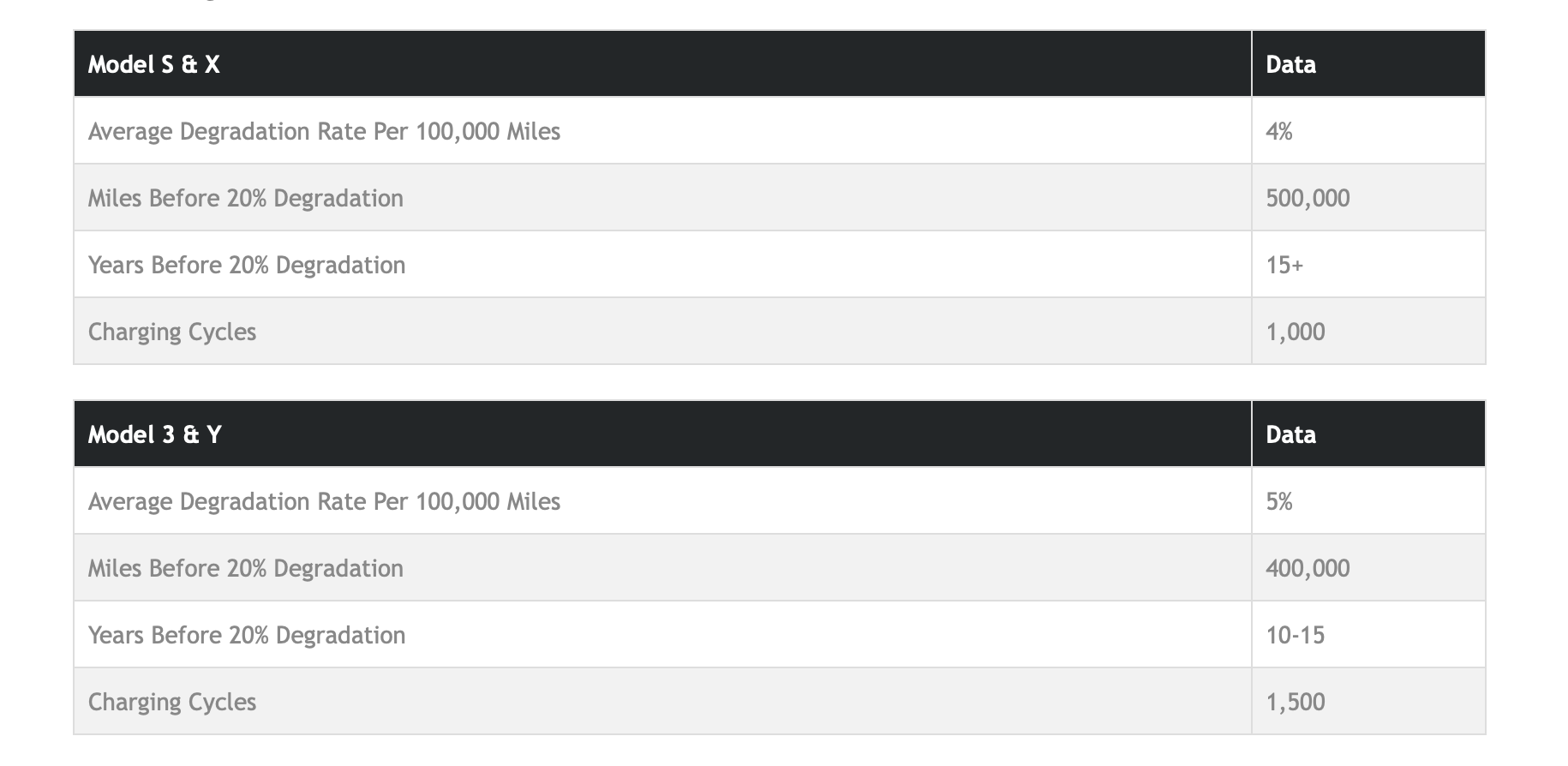The width and height of the screenshot is (1568, 766).
Task: Click the 1,500 charging cycles value
Action: (1296, 703)
